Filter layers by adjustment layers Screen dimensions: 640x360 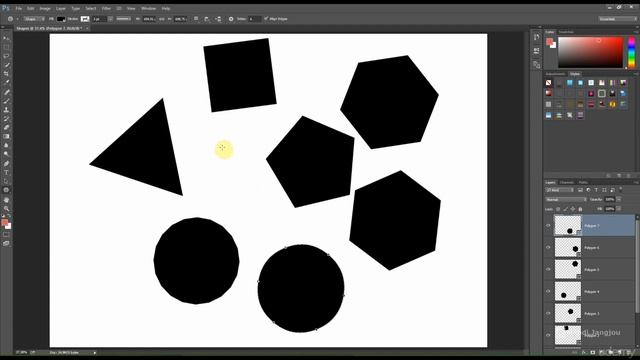tap(588, 190)
